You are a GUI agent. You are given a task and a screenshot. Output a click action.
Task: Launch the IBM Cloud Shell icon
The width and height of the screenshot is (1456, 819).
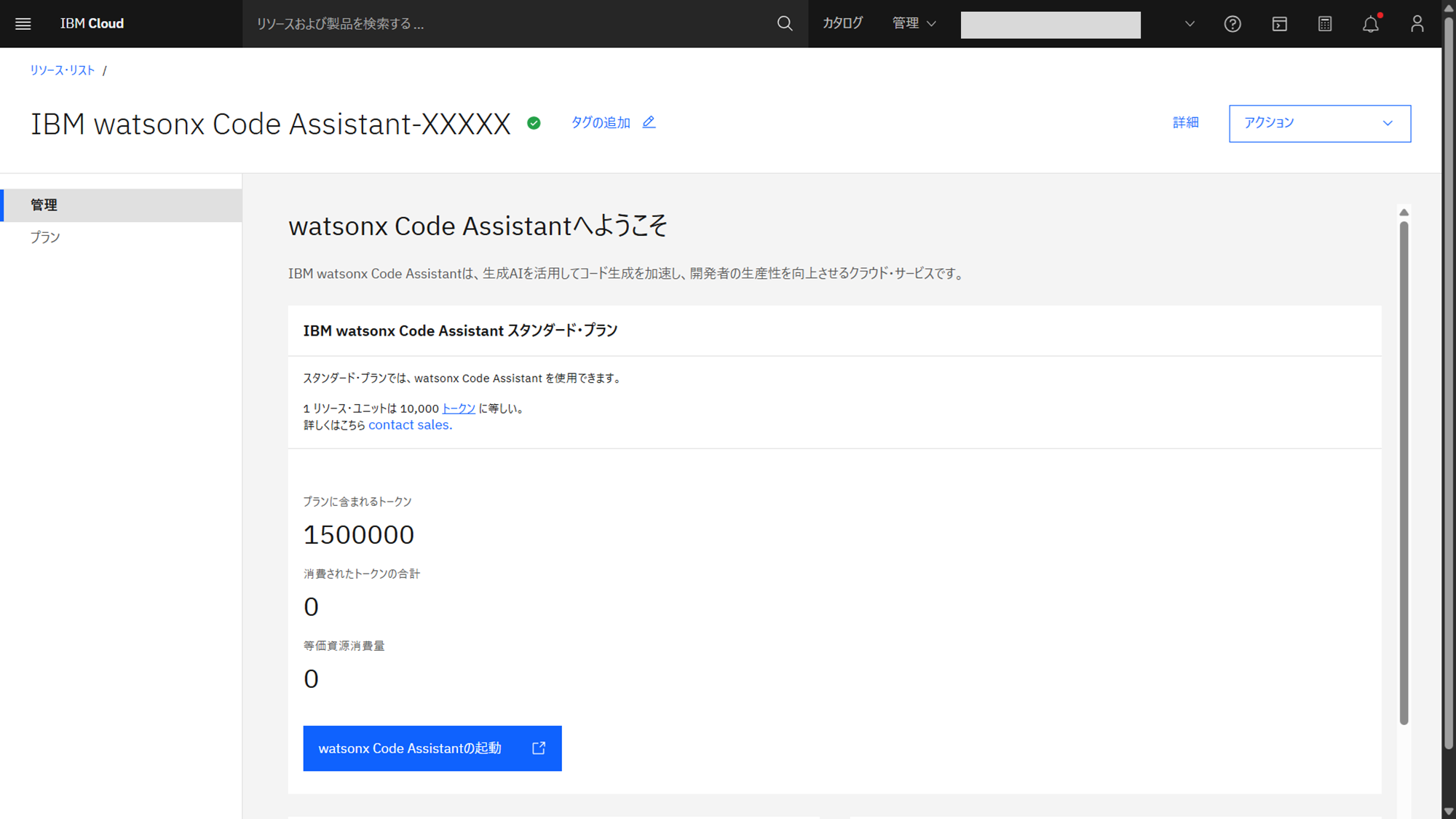[1279, 24]
